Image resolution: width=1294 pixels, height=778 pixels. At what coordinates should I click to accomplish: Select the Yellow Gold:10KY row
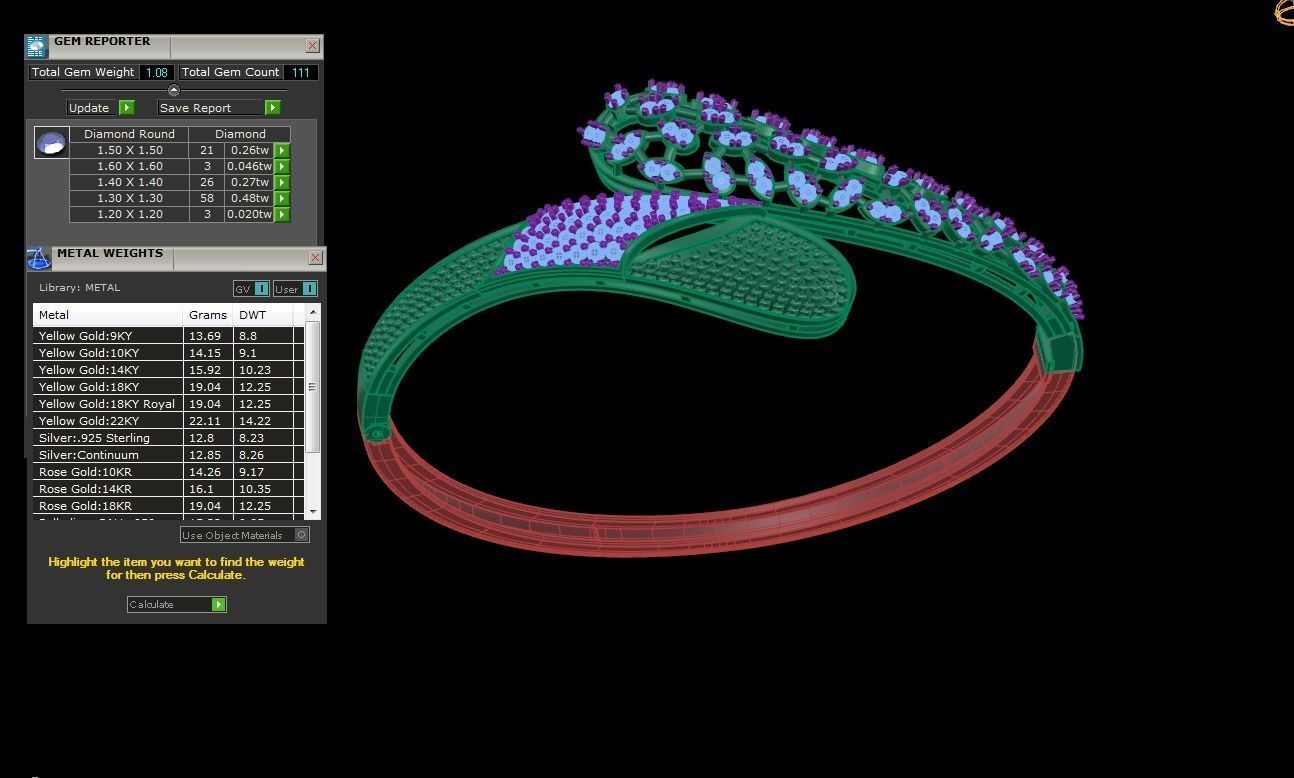coord(168,353)
